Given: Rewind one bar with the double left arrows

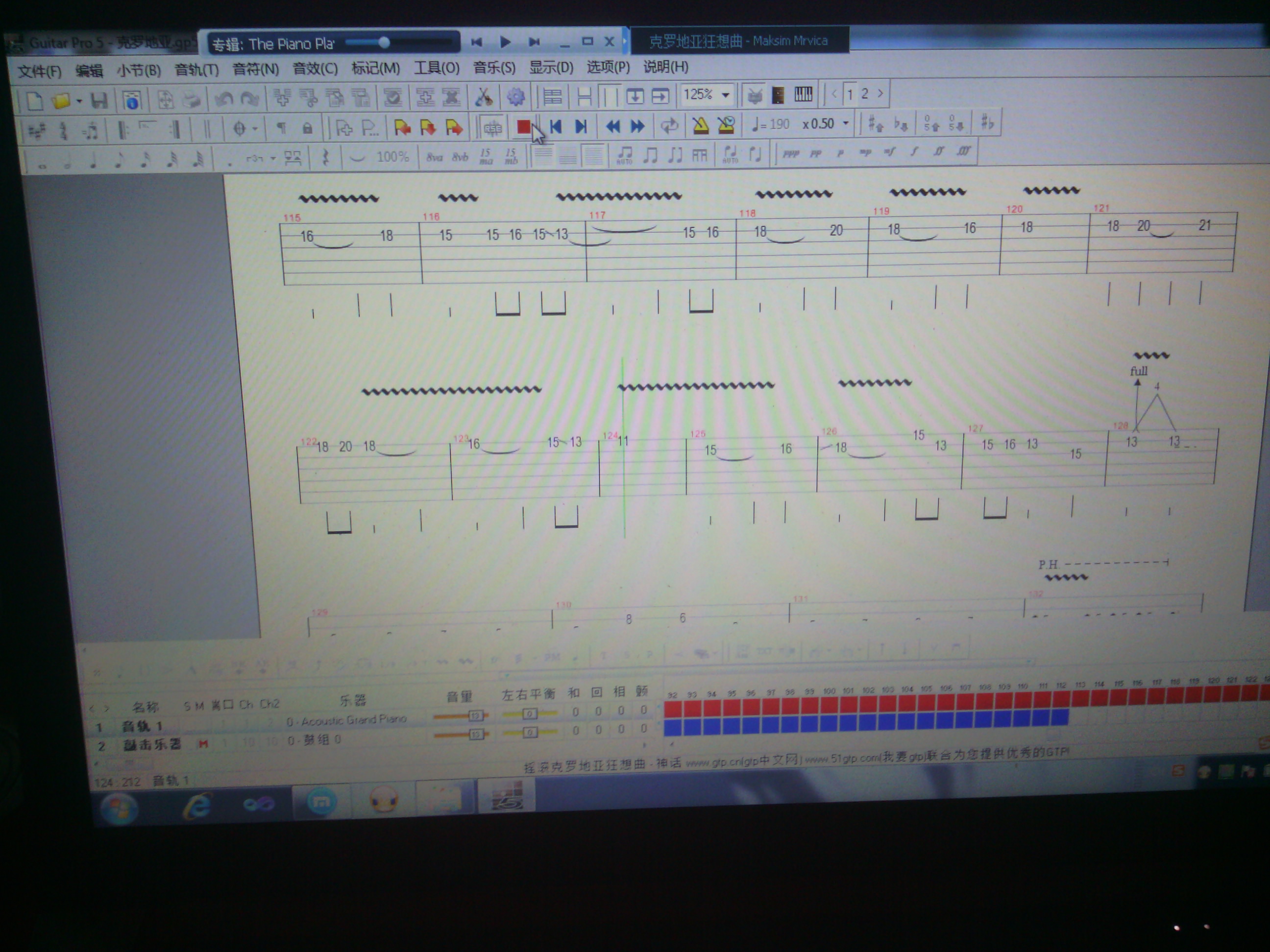Looking at the screenshot, I should pyautogui.click(x=612, y=126).
